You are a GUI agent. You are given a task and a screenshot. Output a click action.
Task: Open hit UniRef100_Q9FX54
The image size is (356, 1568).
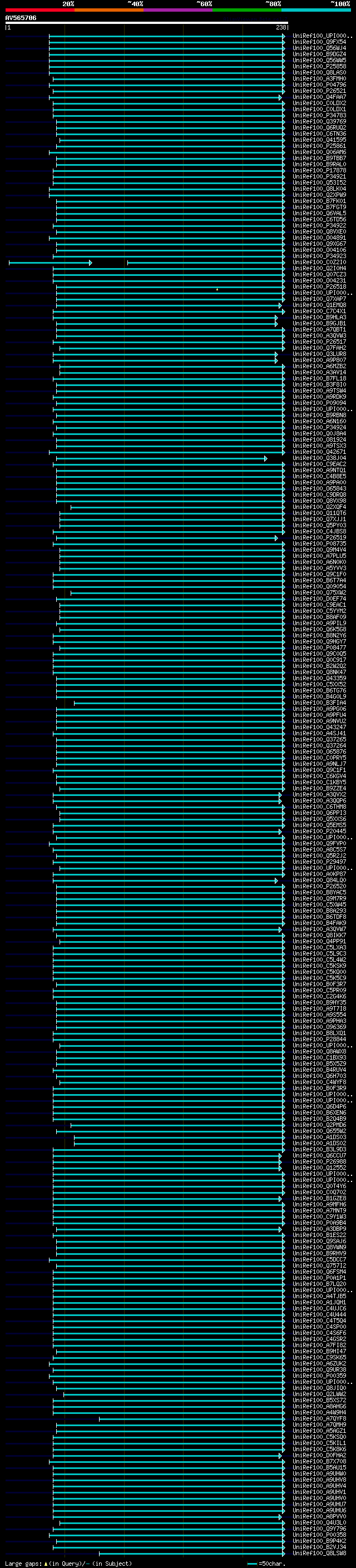pos(319,42)
